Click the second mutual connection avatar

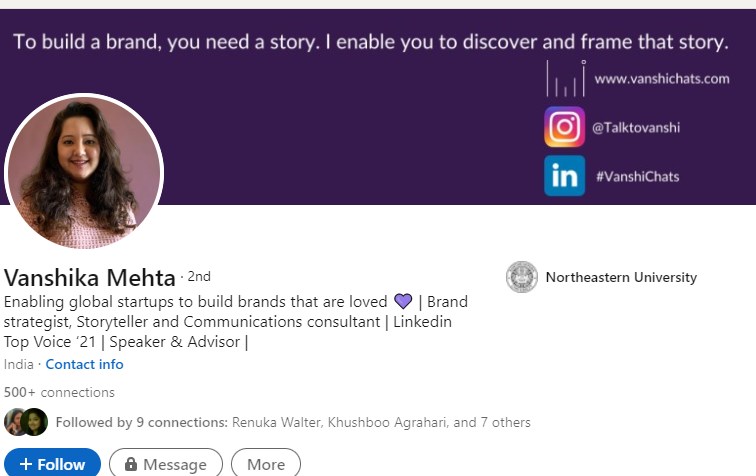coord(35,422)
